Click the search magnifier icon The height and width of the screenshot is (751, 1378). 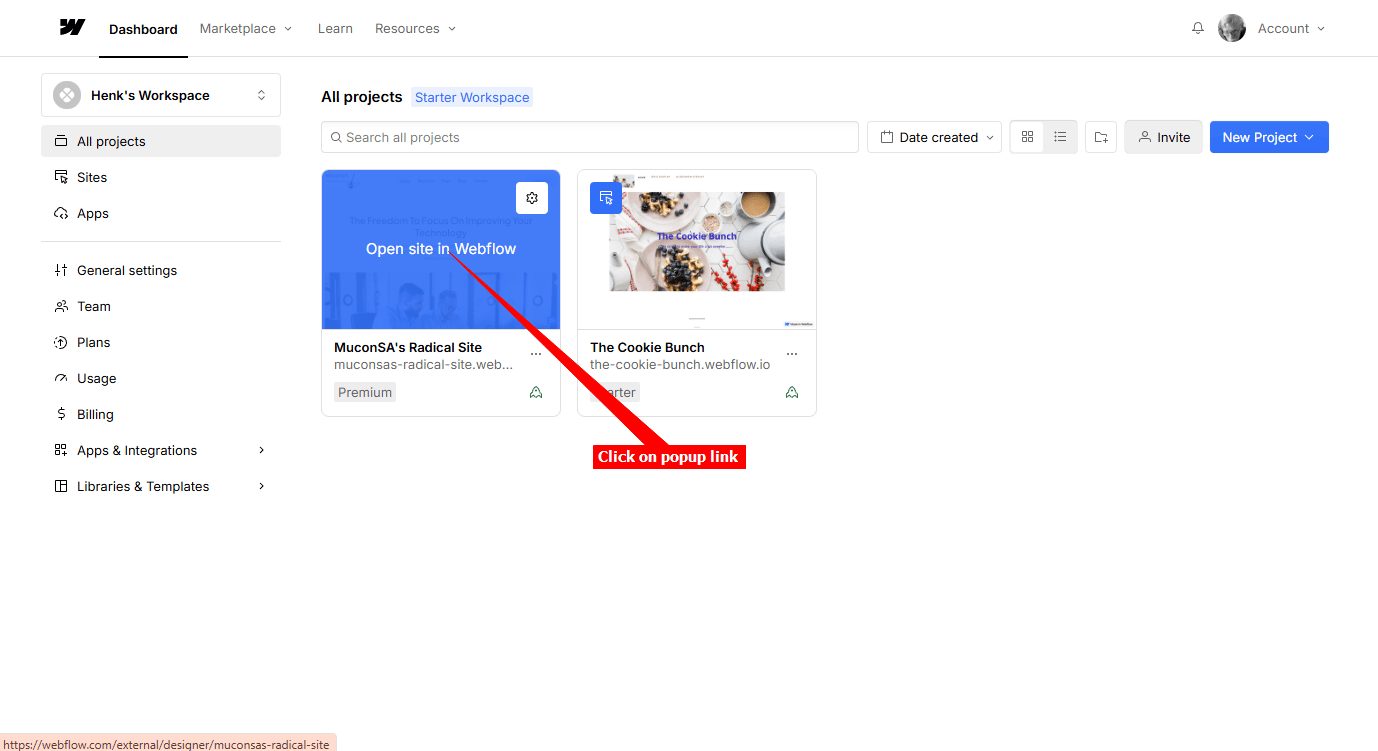coord(336,137)
